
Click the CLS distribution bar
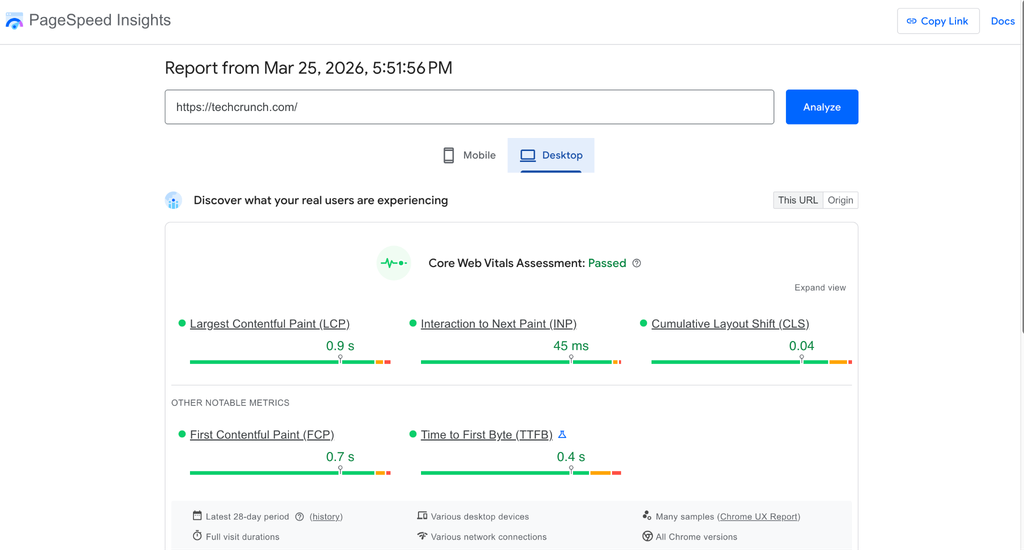752,362
